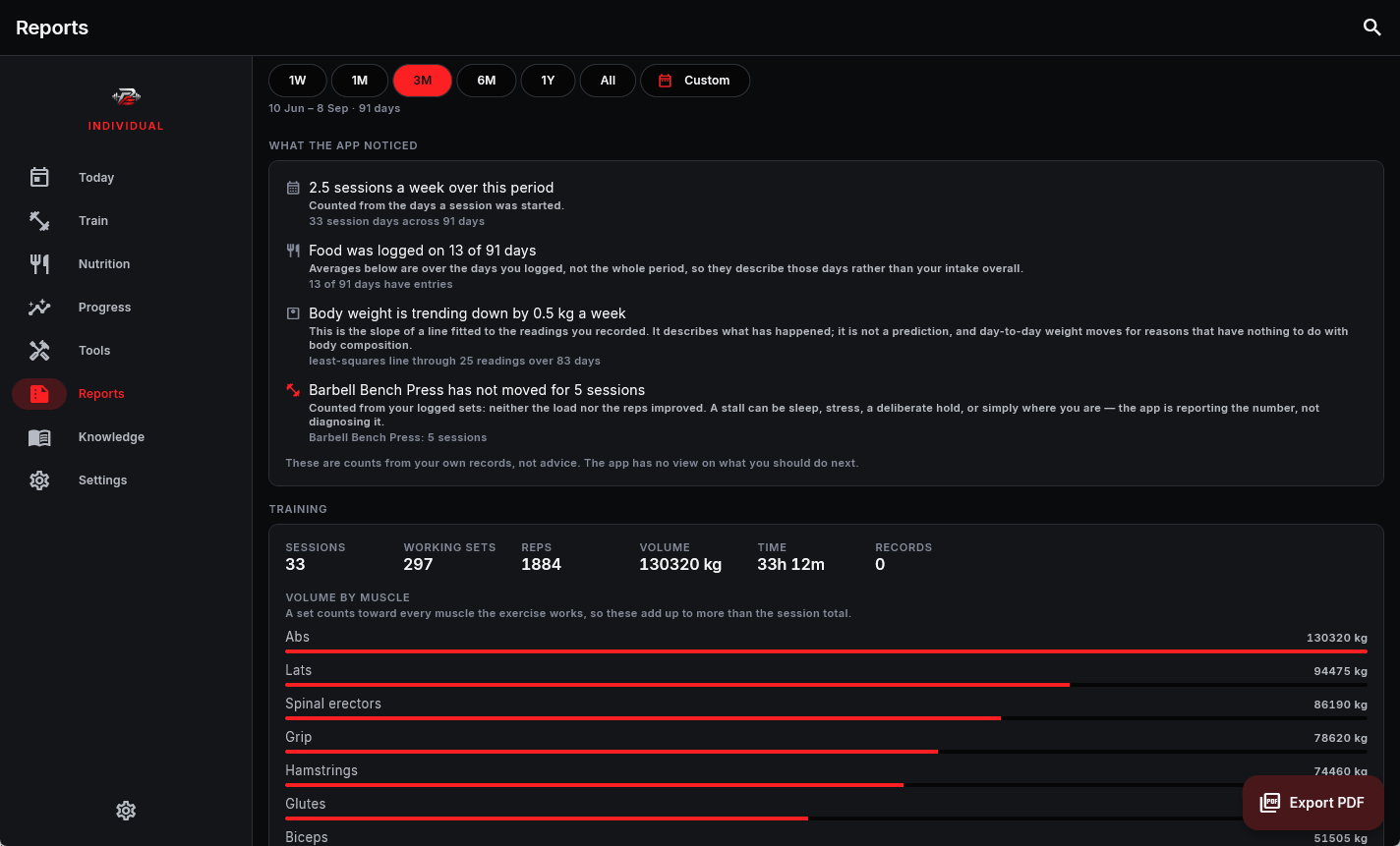Screen dimensions: 1400x846
Task: Select the 3M range tab
Action: (423, 81)
